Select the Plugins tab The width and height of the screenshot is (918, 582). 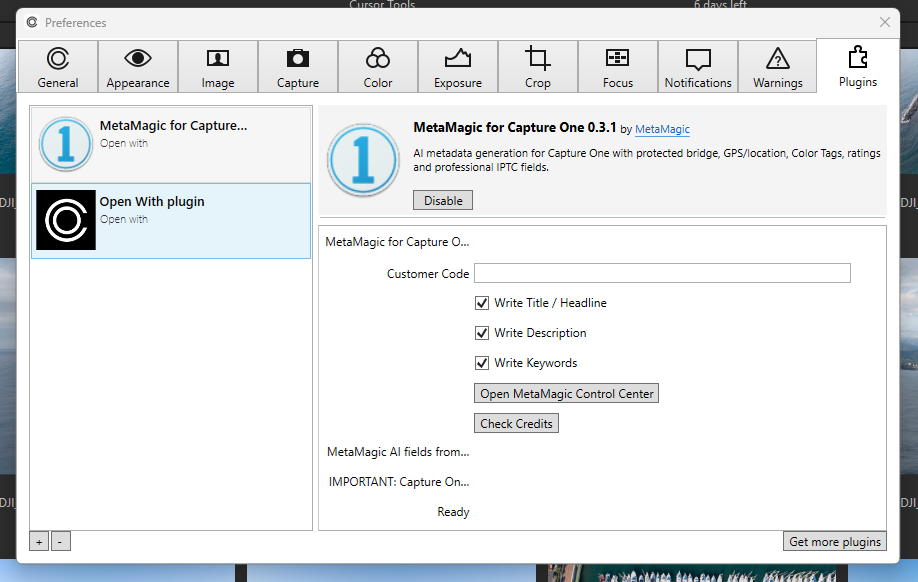coord(858,66)
